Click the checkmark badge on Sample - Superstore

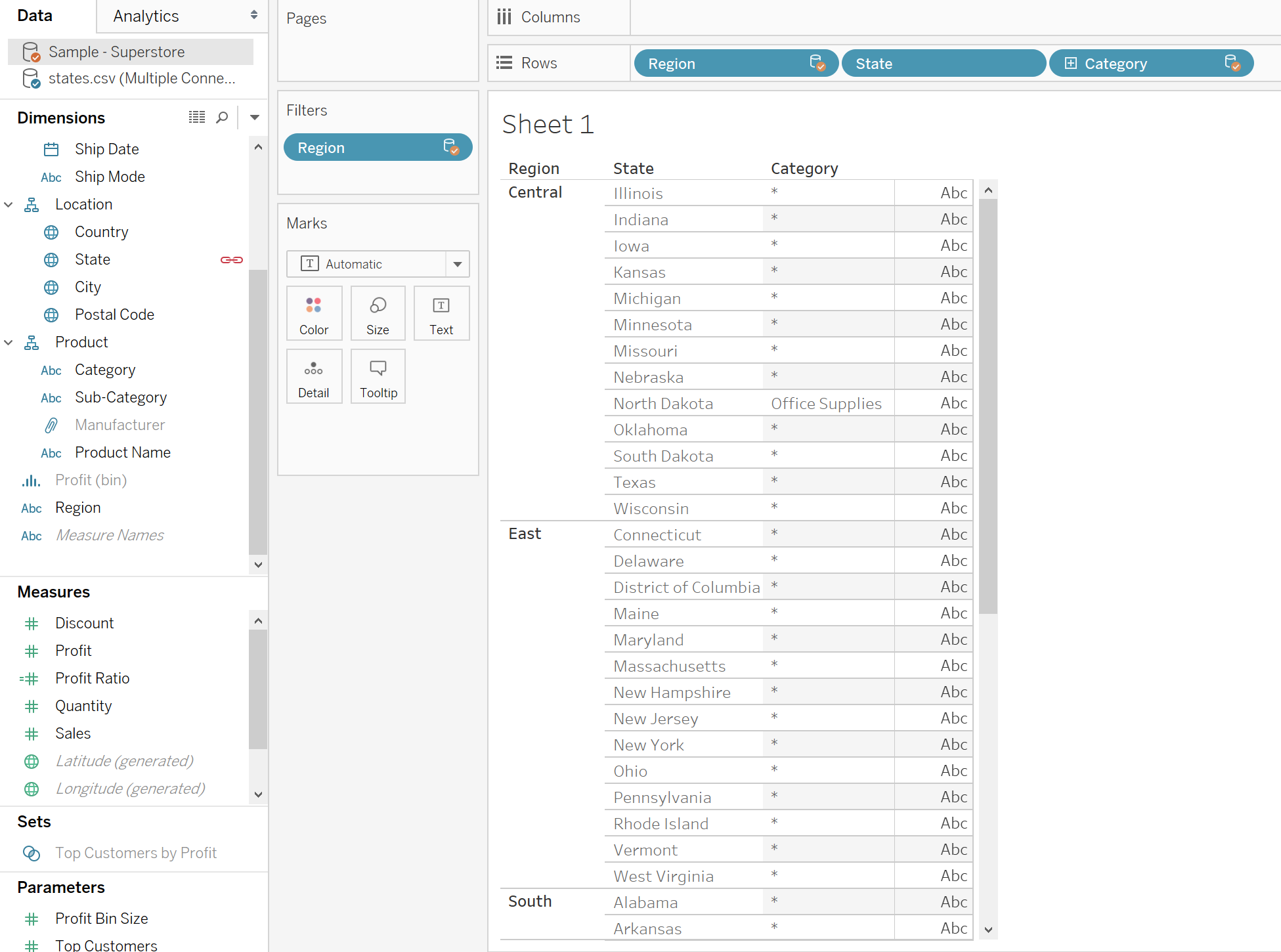[35, 56]
